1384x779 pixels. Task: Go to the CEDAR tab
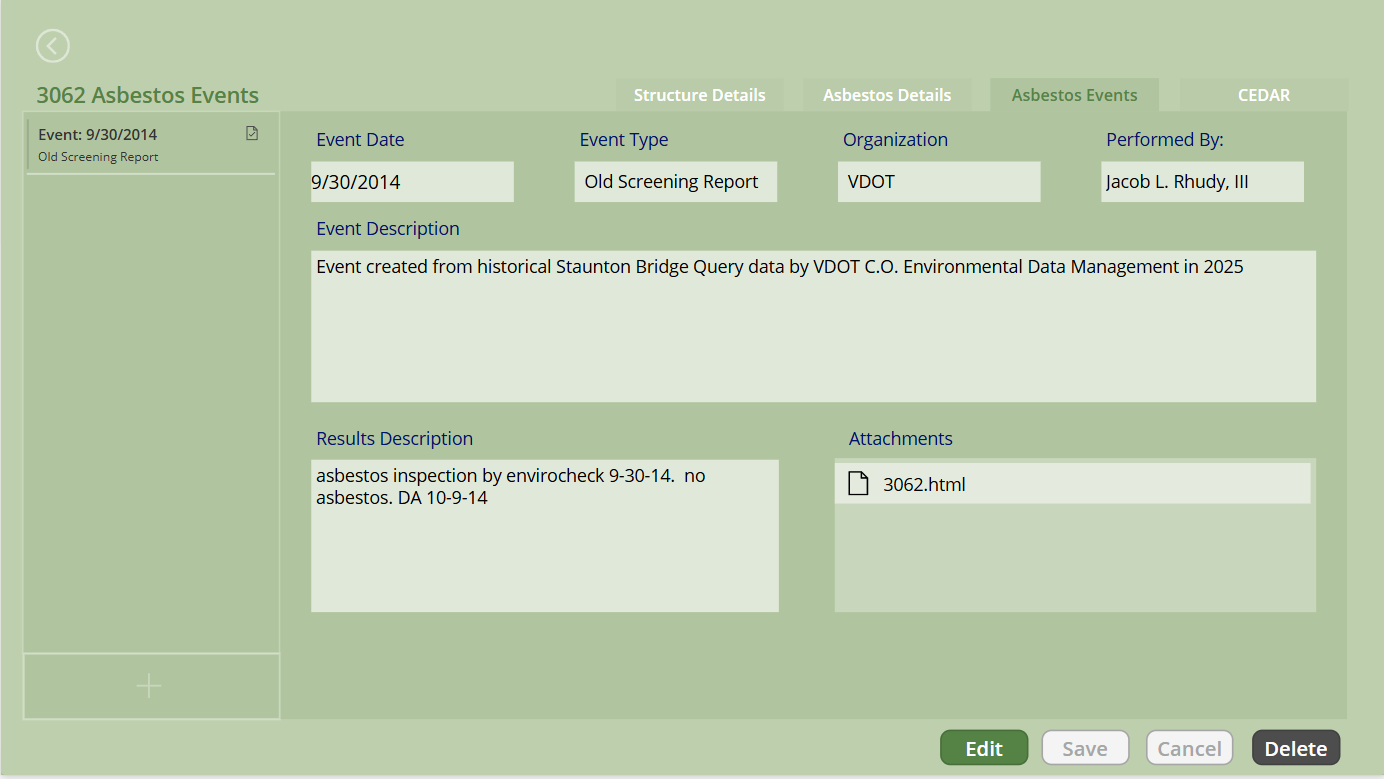tap(1264, 95)
